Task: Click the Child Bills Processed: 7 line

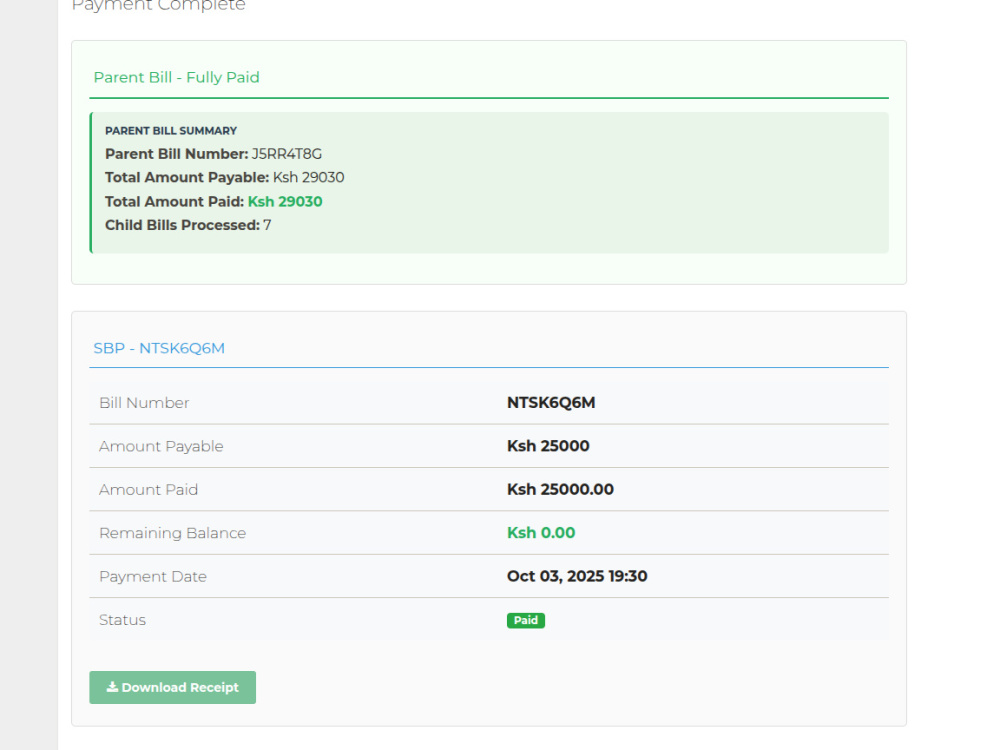Action: (x=188, y=225)
